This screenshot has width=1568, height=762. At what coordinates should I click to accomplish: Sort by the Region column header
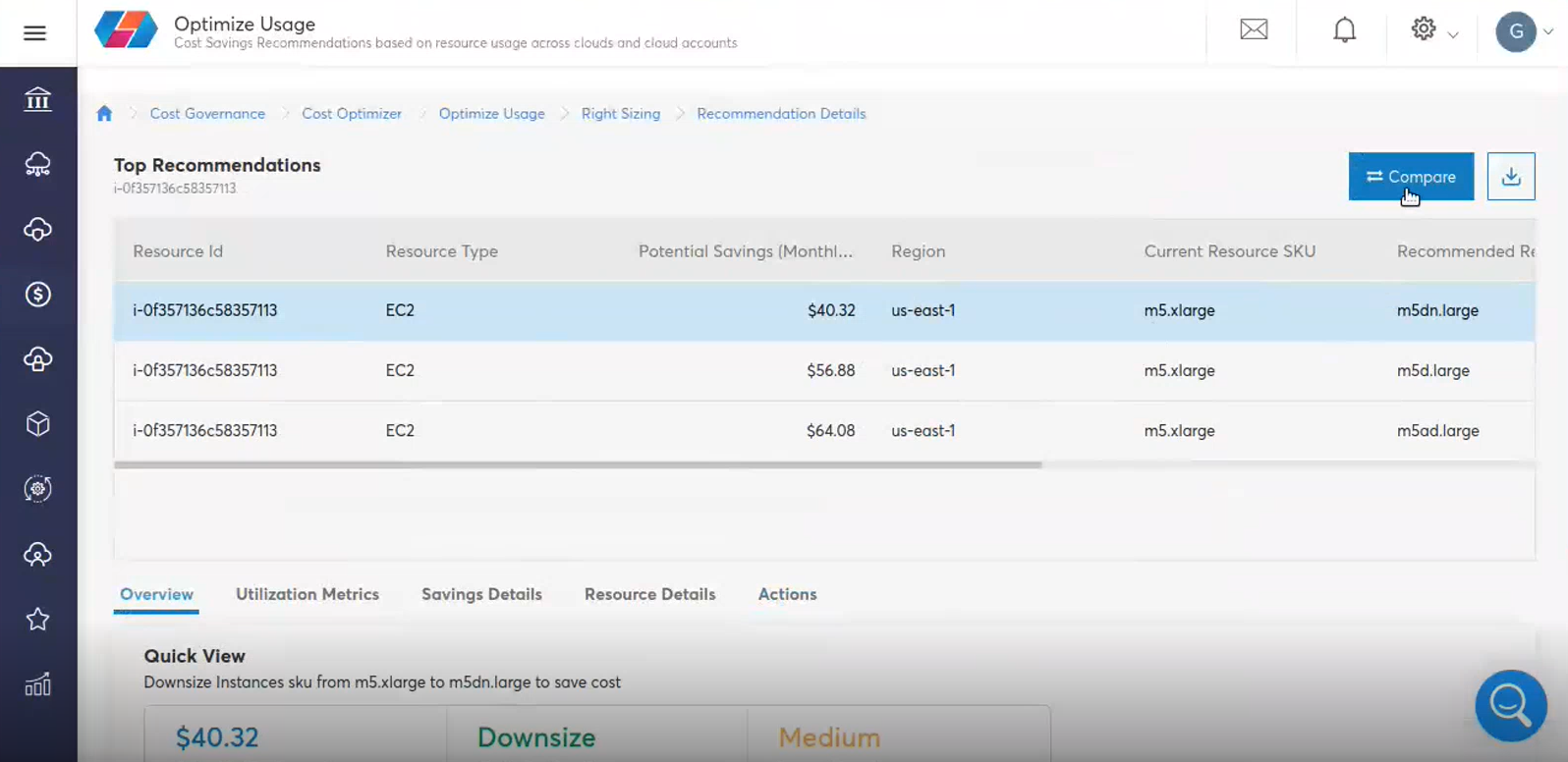918,251
